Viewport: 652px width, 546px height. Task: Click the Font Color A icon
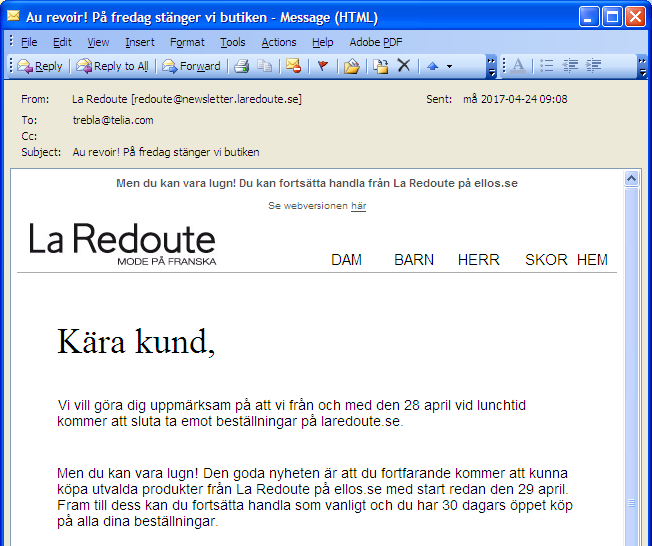point(518,66)
